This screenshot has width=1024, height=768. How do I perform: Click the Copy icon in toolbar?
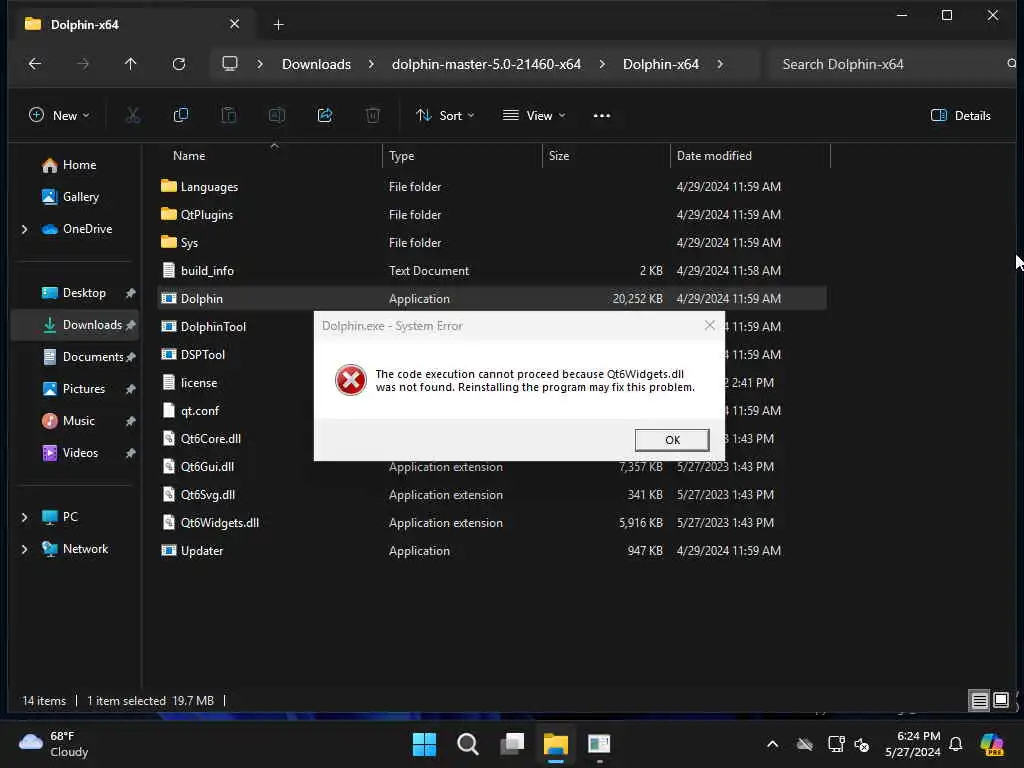181,116
